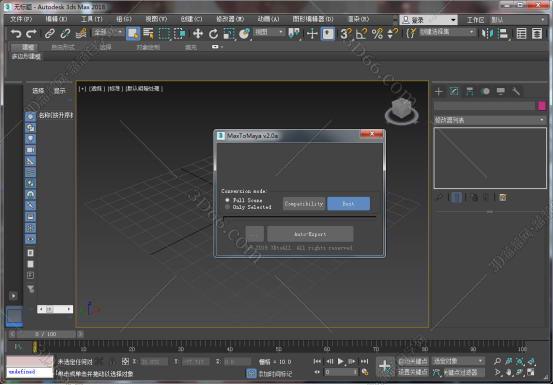Select the Unlink Selection chain icon
The width and height of the screenshot is (553, 385).
(65, 34)
